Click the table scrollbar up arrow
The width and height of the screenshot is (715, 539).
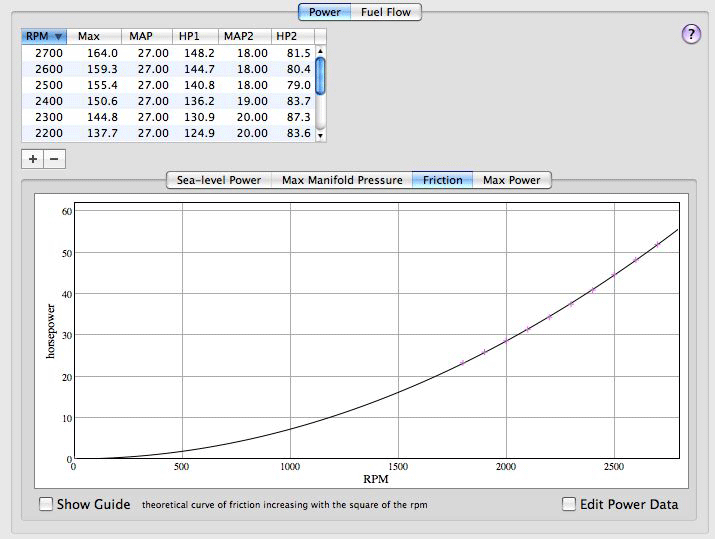coord(321,51)
